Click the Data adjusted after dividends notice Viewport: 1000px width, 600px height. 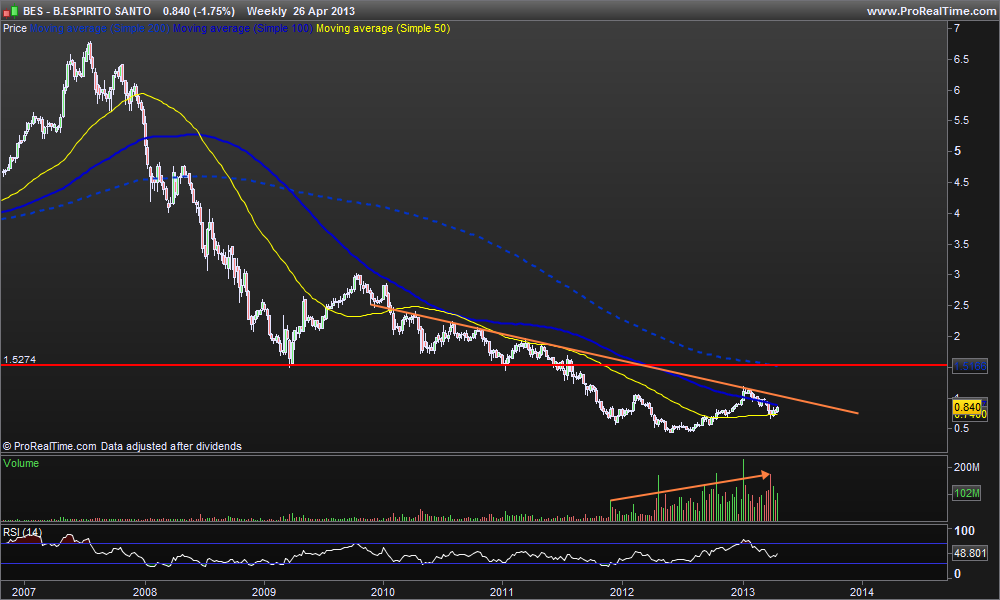click(x=171, y=446)
